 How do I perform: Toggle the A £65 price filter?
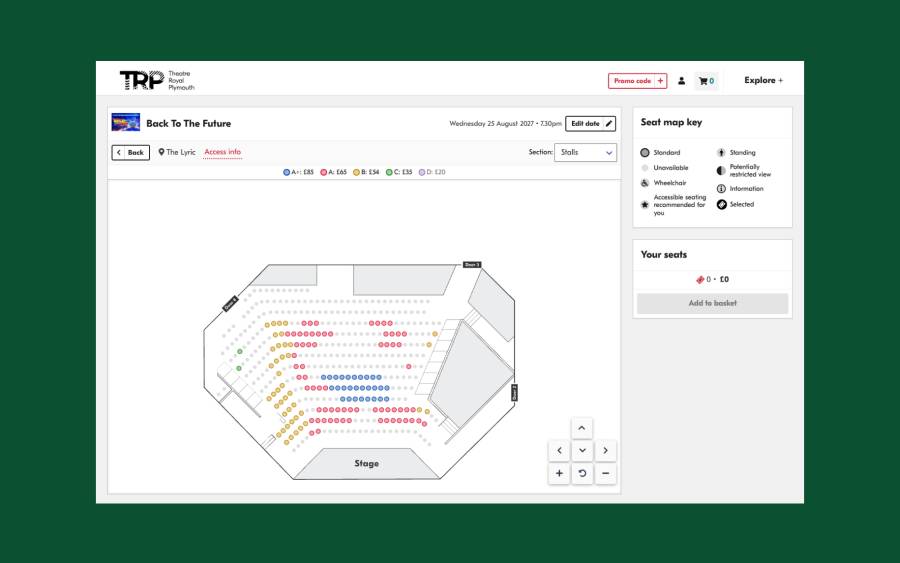pos(333,172)
